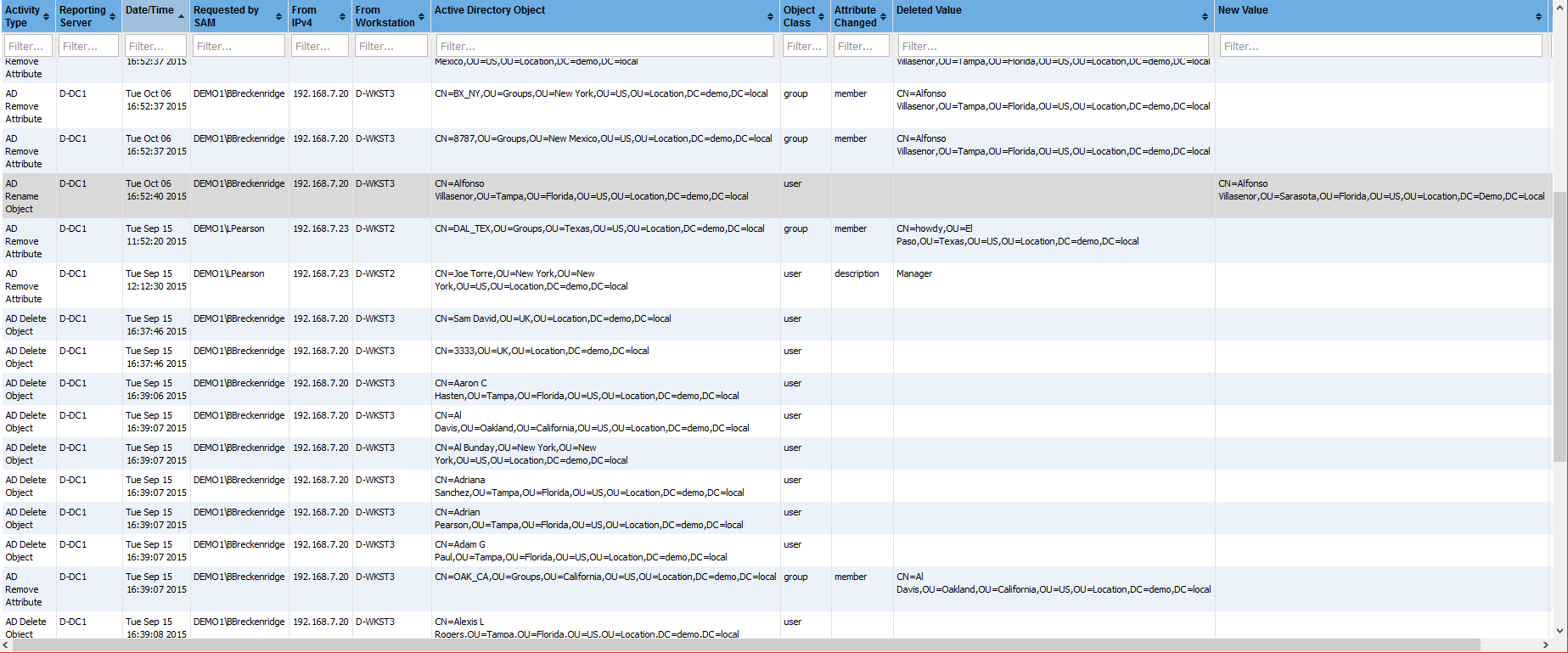The width and height of the screenshot is (1568, 653).
Task: Click the From Workstation sort arrows
Action: point(422,17)
